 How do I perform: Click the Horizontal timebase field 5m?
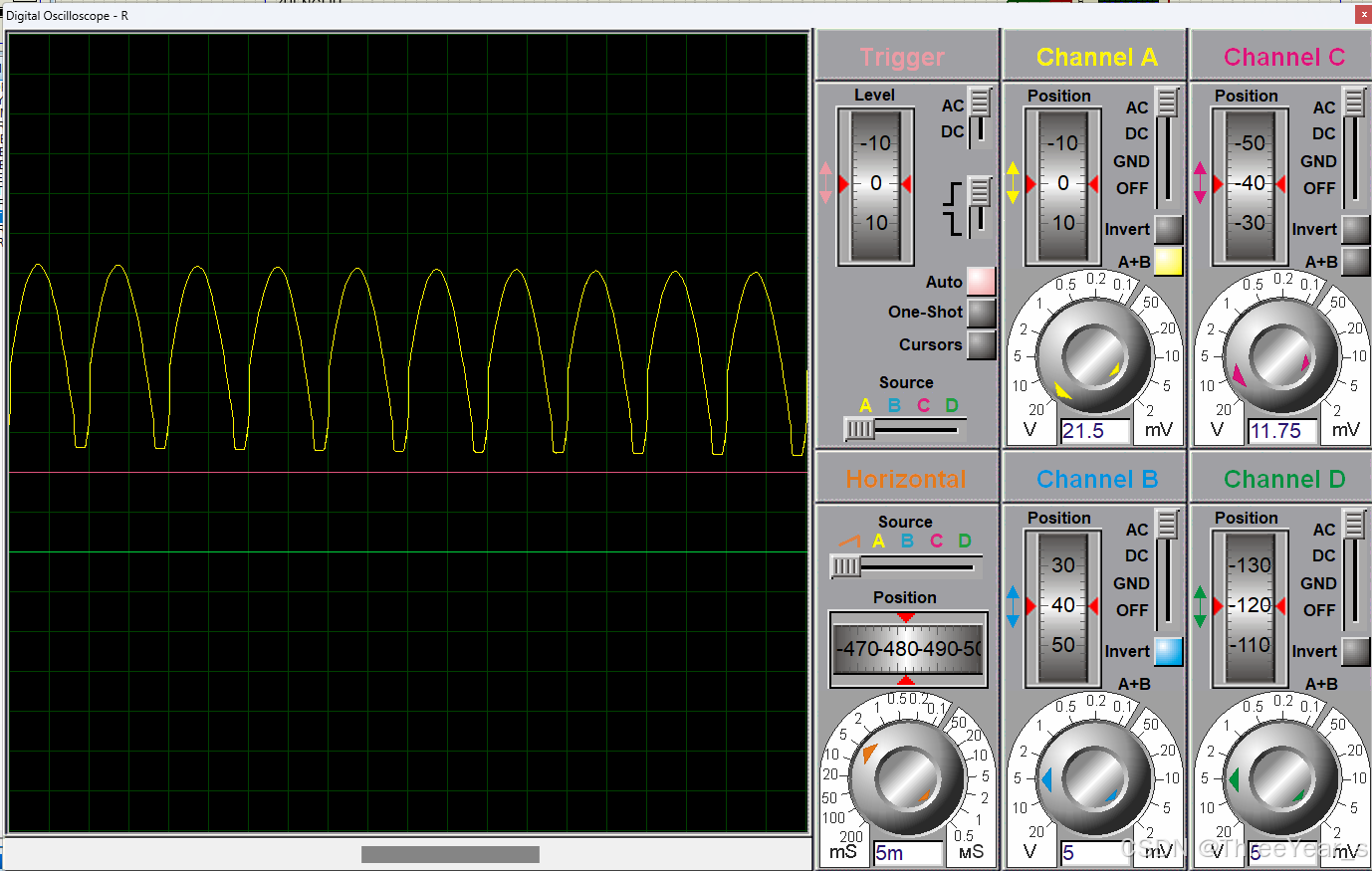908,853
